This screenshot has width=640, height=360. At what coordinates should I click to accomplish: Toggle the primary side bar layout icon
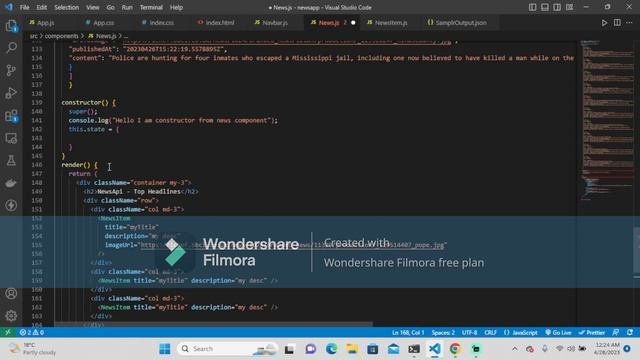coord(533,7)
